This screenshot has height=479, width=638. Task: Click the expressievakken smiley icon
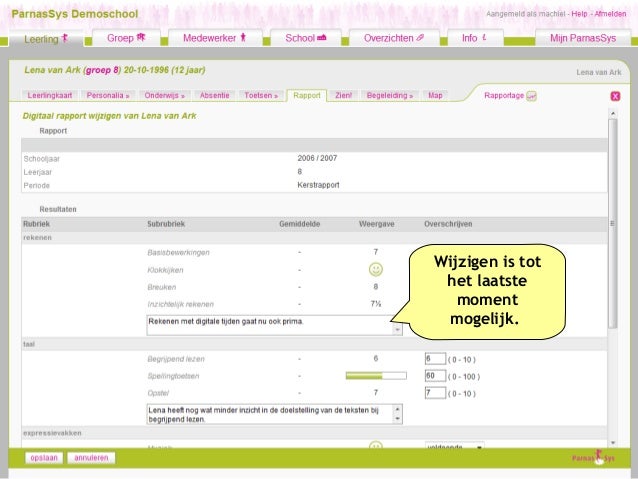pyautogui.click(x=376, y=445)
